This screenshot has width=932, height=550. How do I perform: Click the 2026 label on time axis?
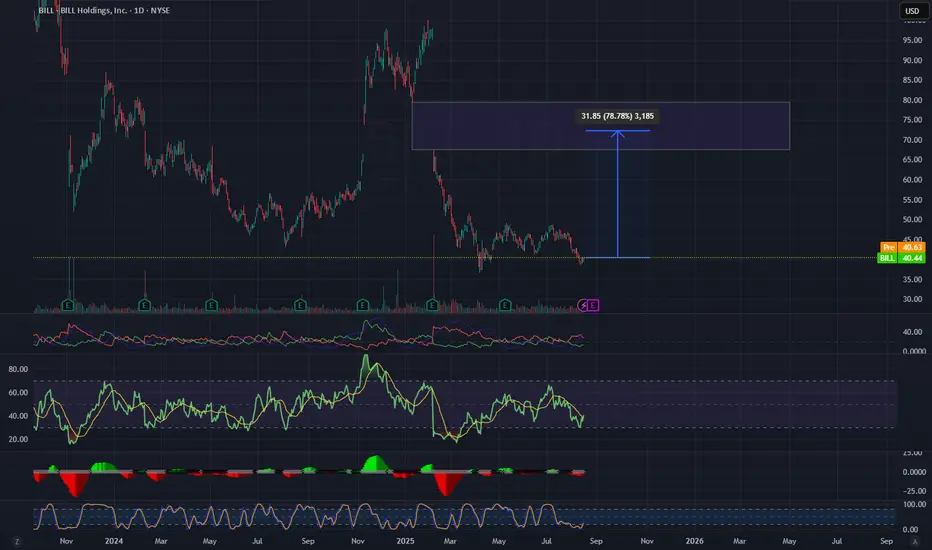pos(694,541)
